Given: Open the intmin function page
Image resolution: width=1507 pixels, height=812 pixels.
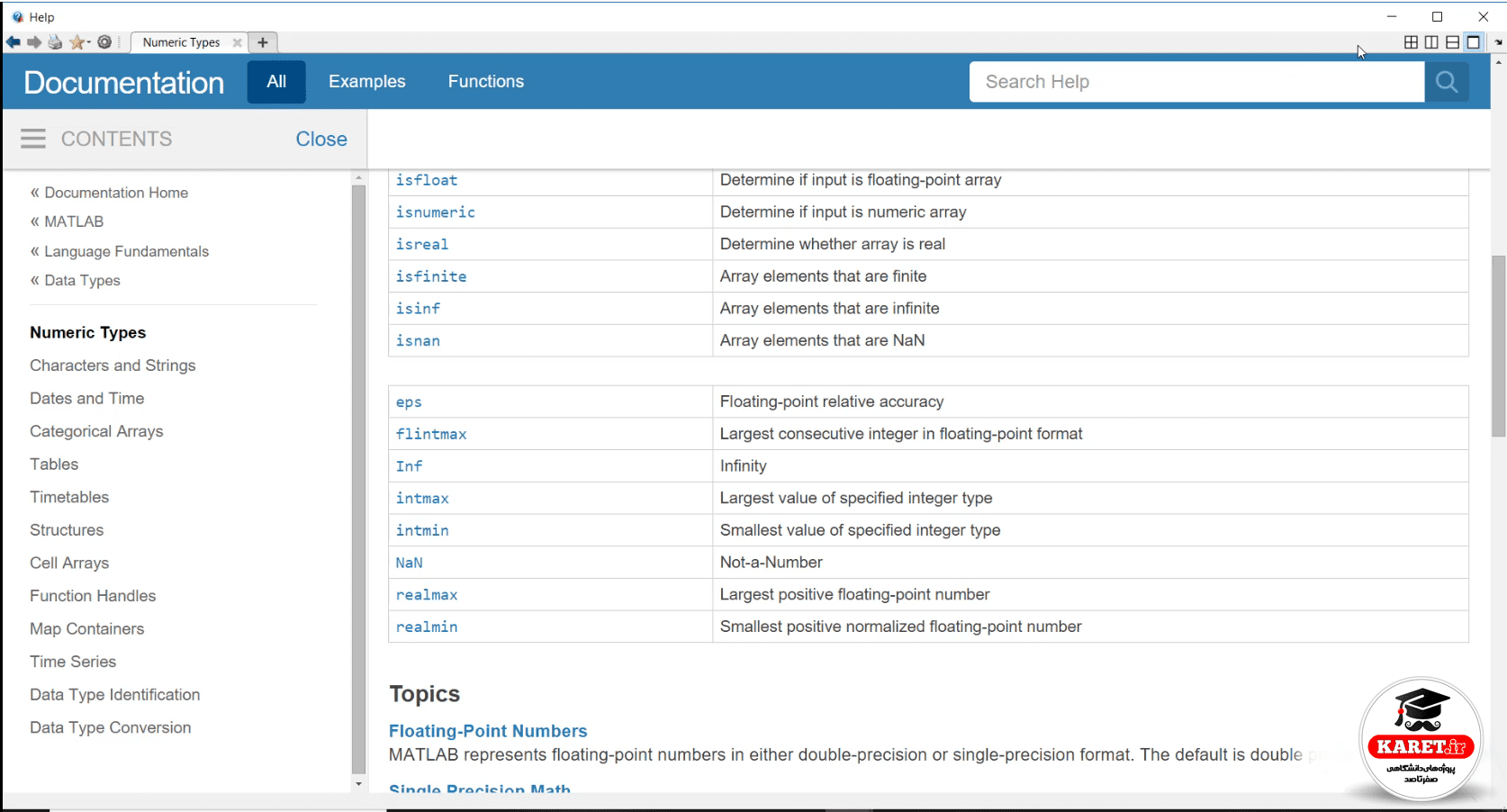Looking at the screenshot, I should pyautogui.click(x=422, y=530).
